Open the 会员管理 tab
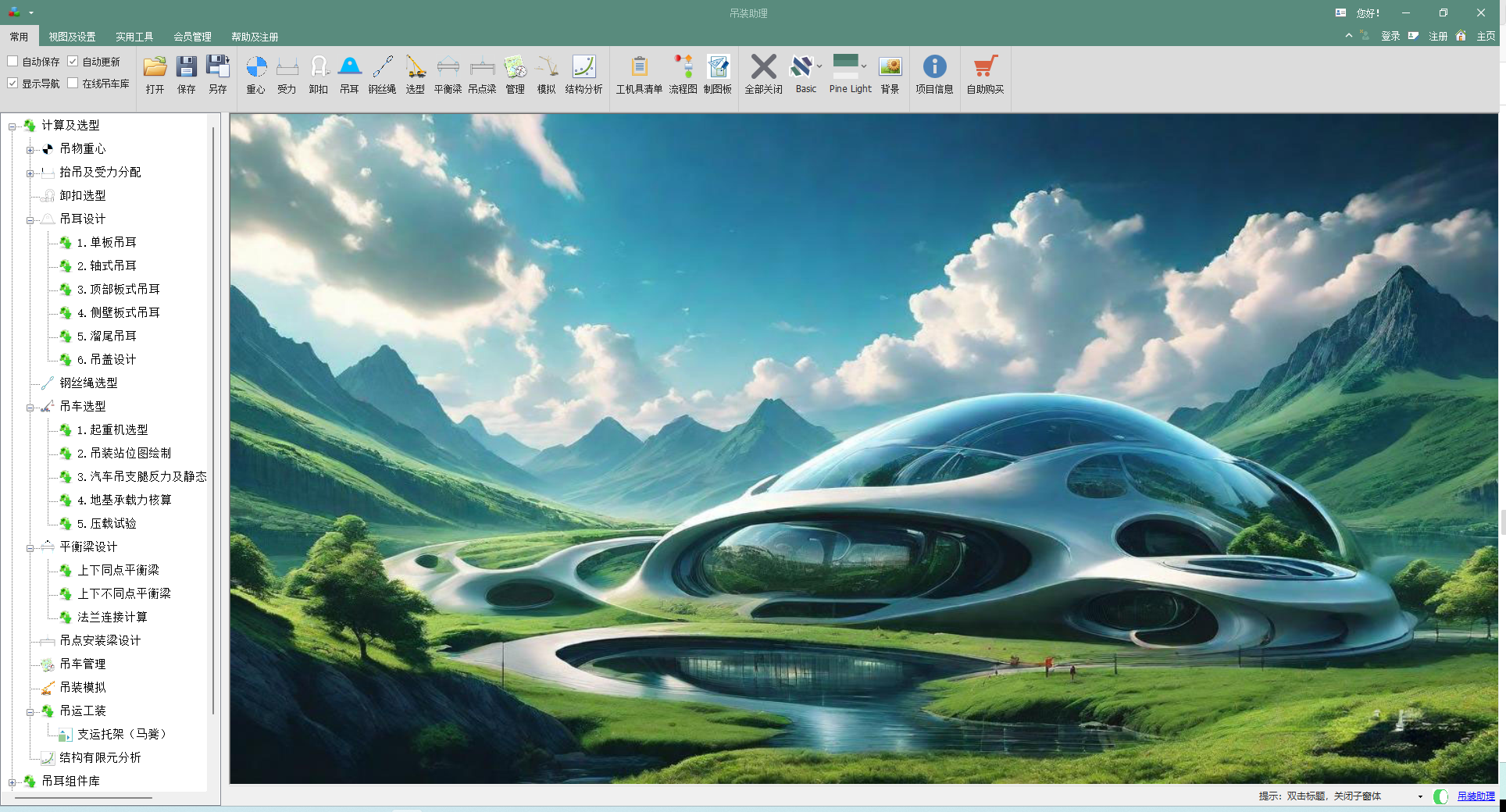1506x812 pixels. (192, 37)
